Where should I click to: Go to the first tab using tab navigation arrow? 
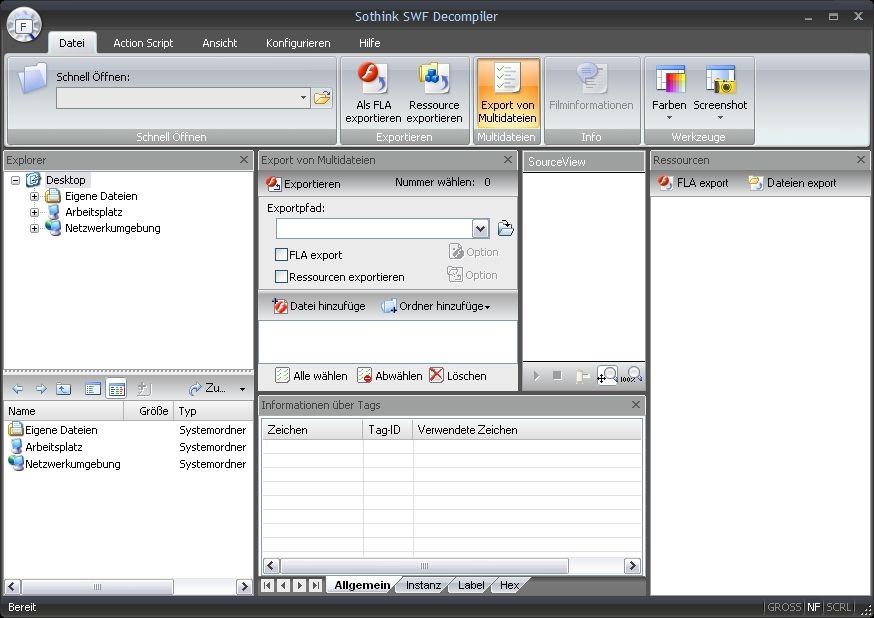268,585
